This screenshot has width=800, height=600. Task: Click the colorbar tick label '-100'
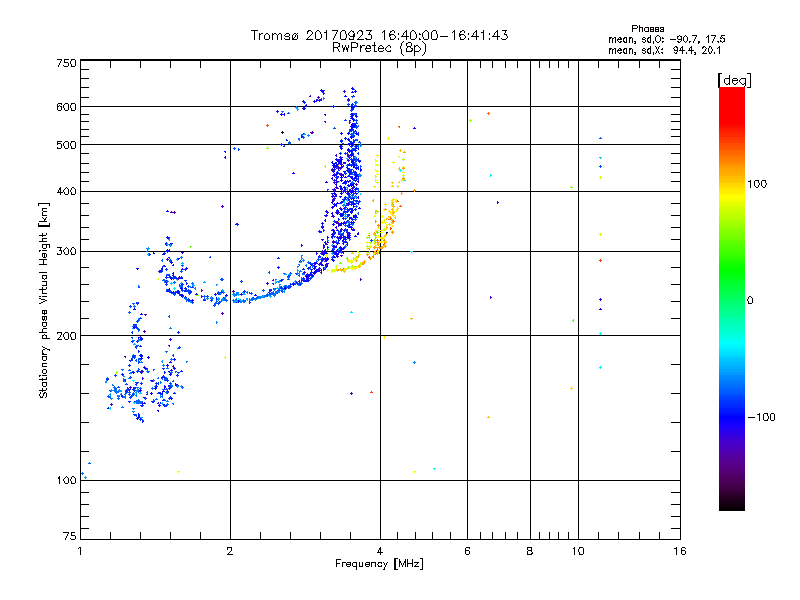tap(761, 417)
